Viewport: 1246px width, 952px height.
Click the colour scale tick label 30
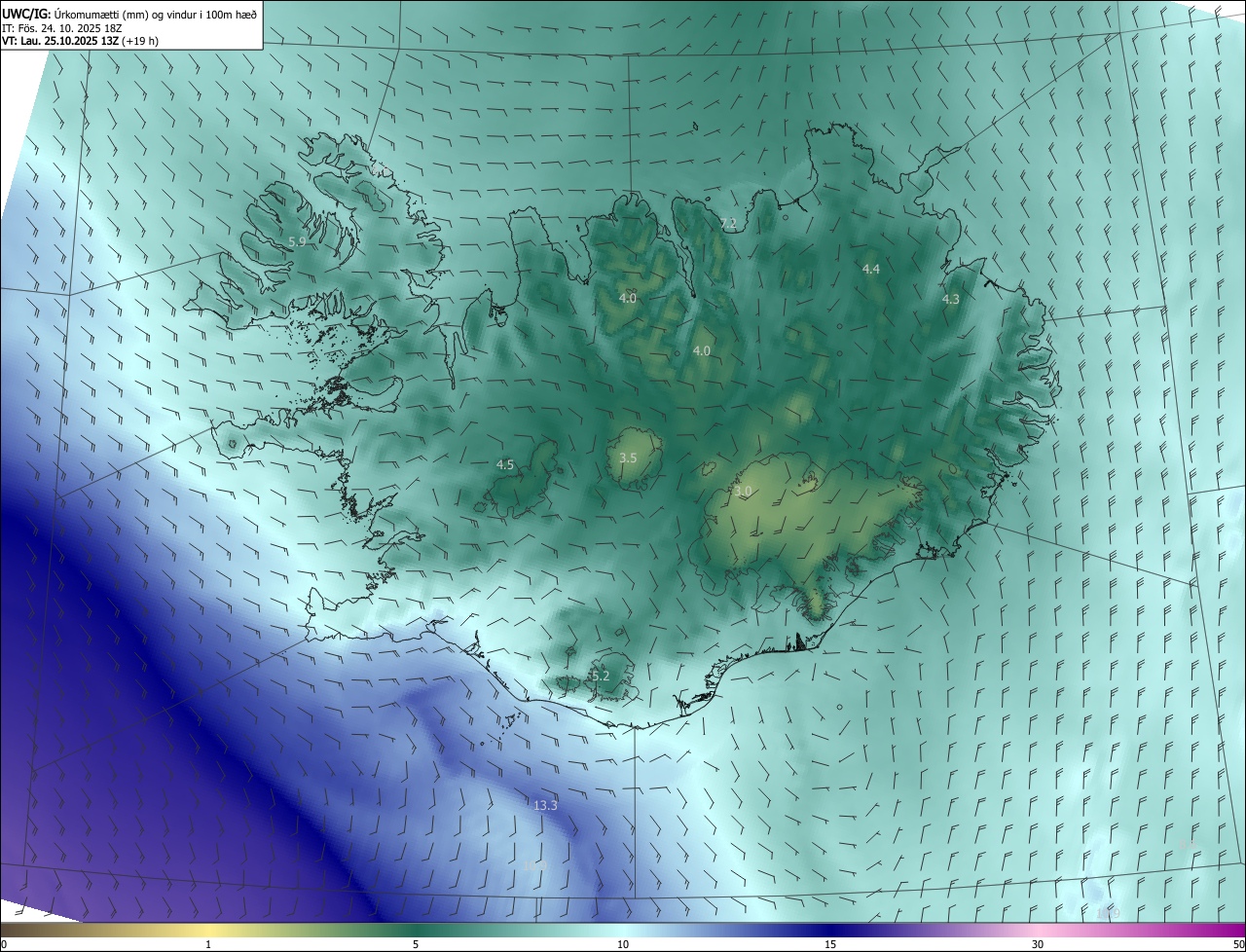1038,944
